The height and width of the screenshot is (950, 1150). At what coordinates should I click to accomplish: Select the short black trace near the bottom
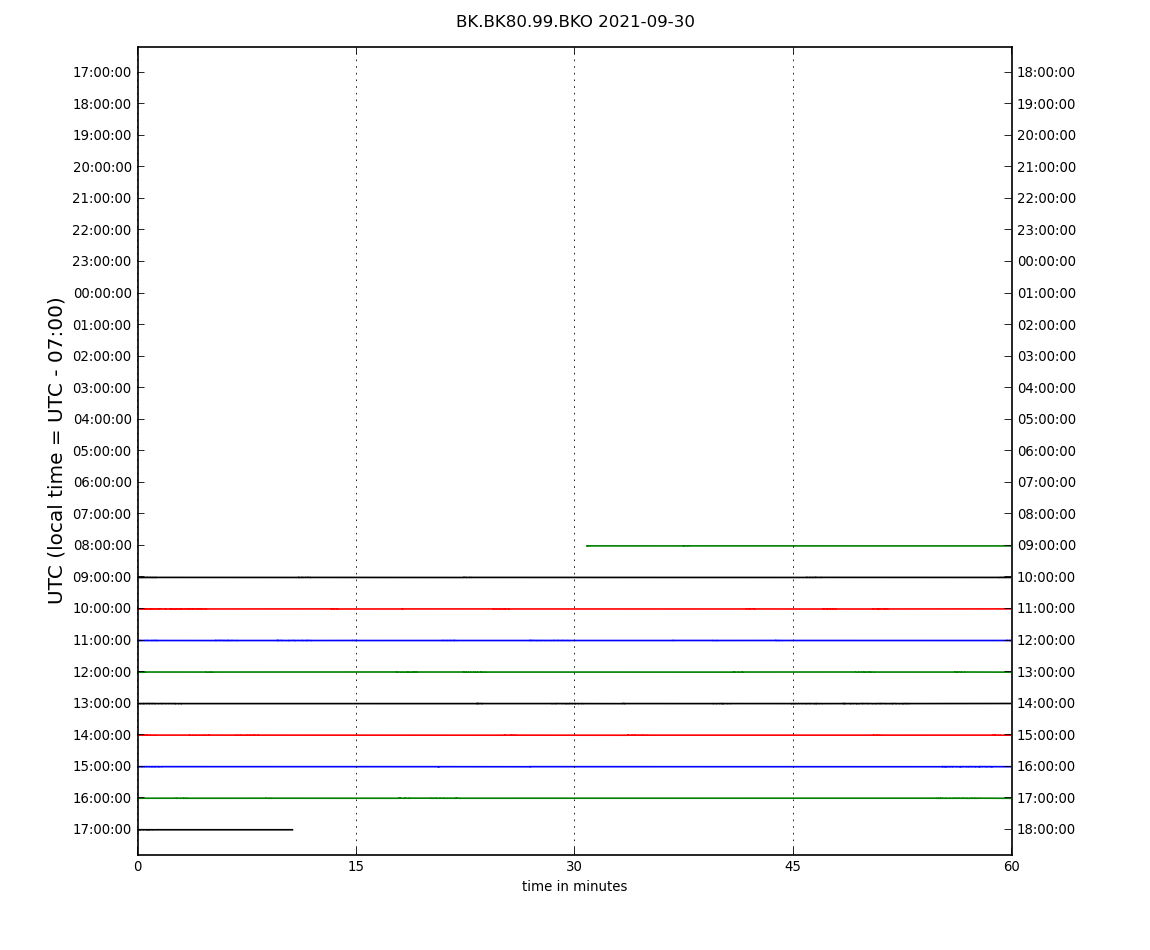tap(216, 830)
